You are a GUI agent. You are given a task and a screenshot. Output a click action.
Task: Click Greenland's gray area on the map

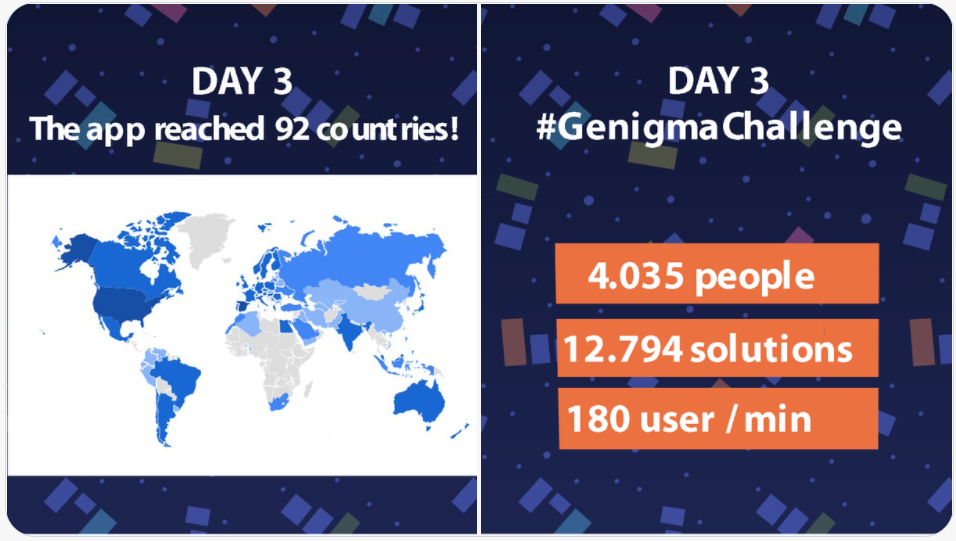[204, 239]
